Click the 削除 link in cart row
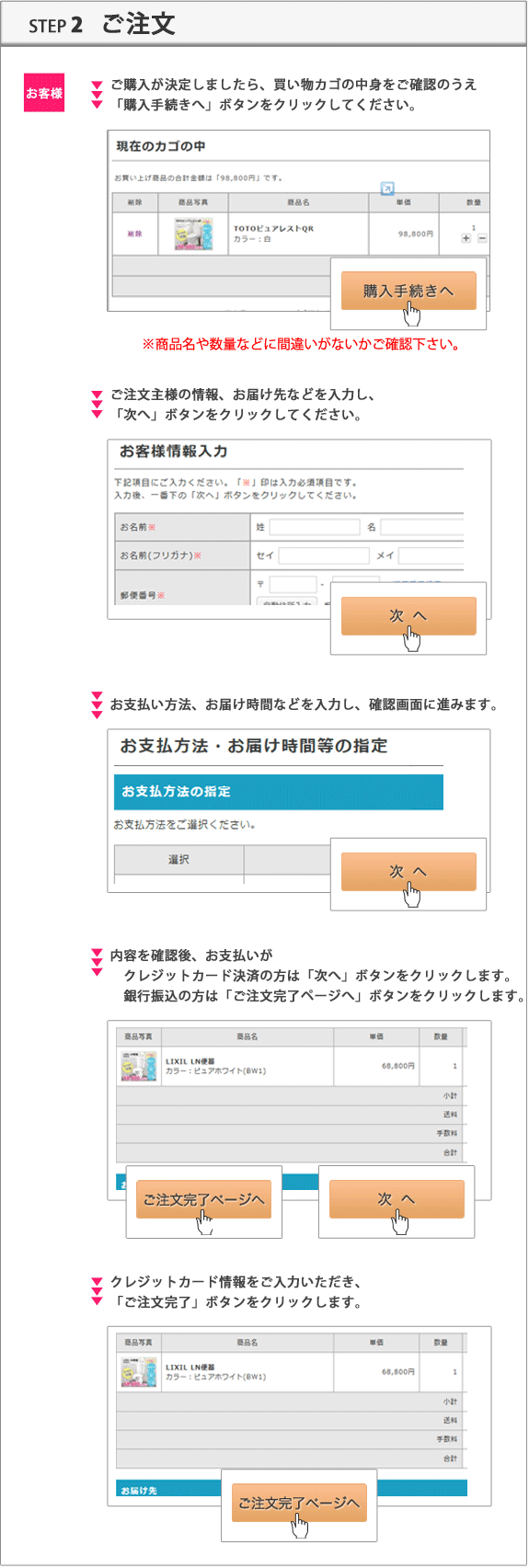The width and height of the screenshot is (529, 1568). [134, 234]
